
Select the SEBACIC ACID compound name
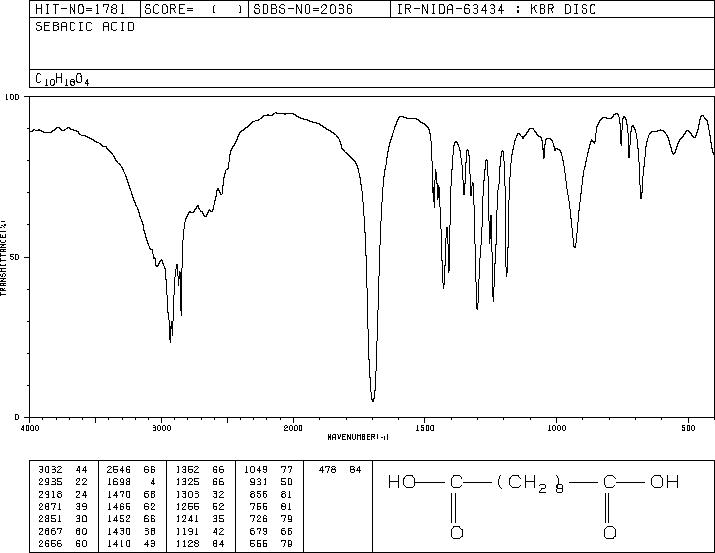click(85, 27)
